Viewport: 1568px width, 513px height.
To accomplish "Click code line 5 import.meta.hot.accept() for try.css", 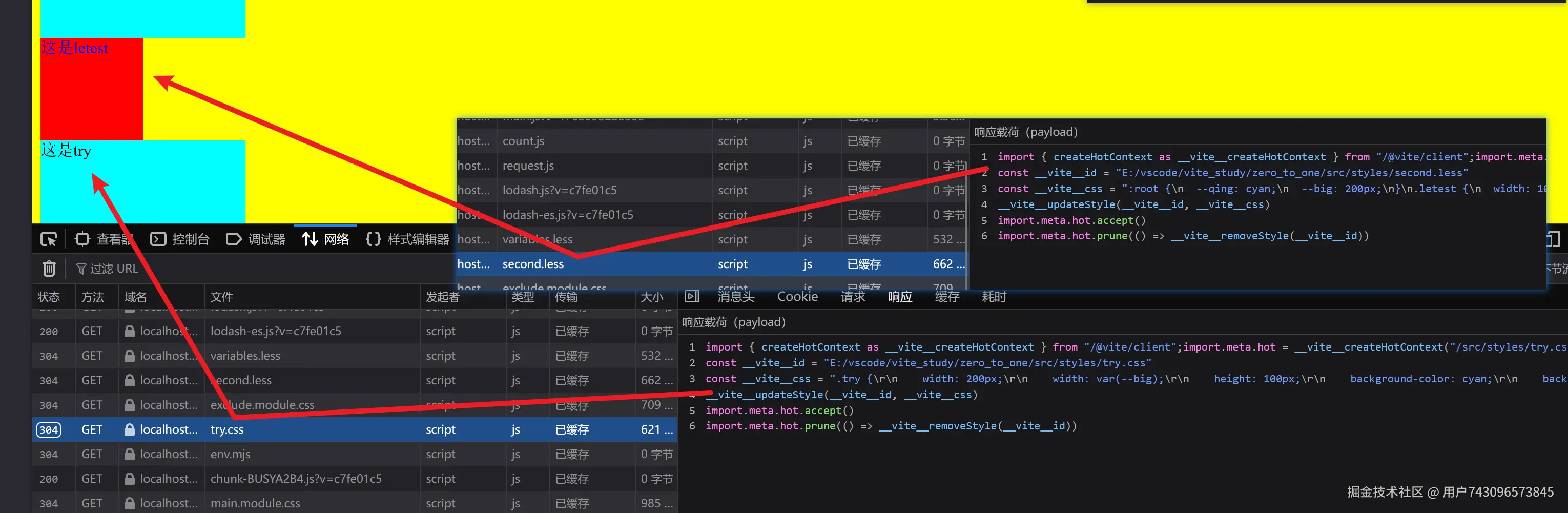I will pyautogui.click(x=779, y=411).
